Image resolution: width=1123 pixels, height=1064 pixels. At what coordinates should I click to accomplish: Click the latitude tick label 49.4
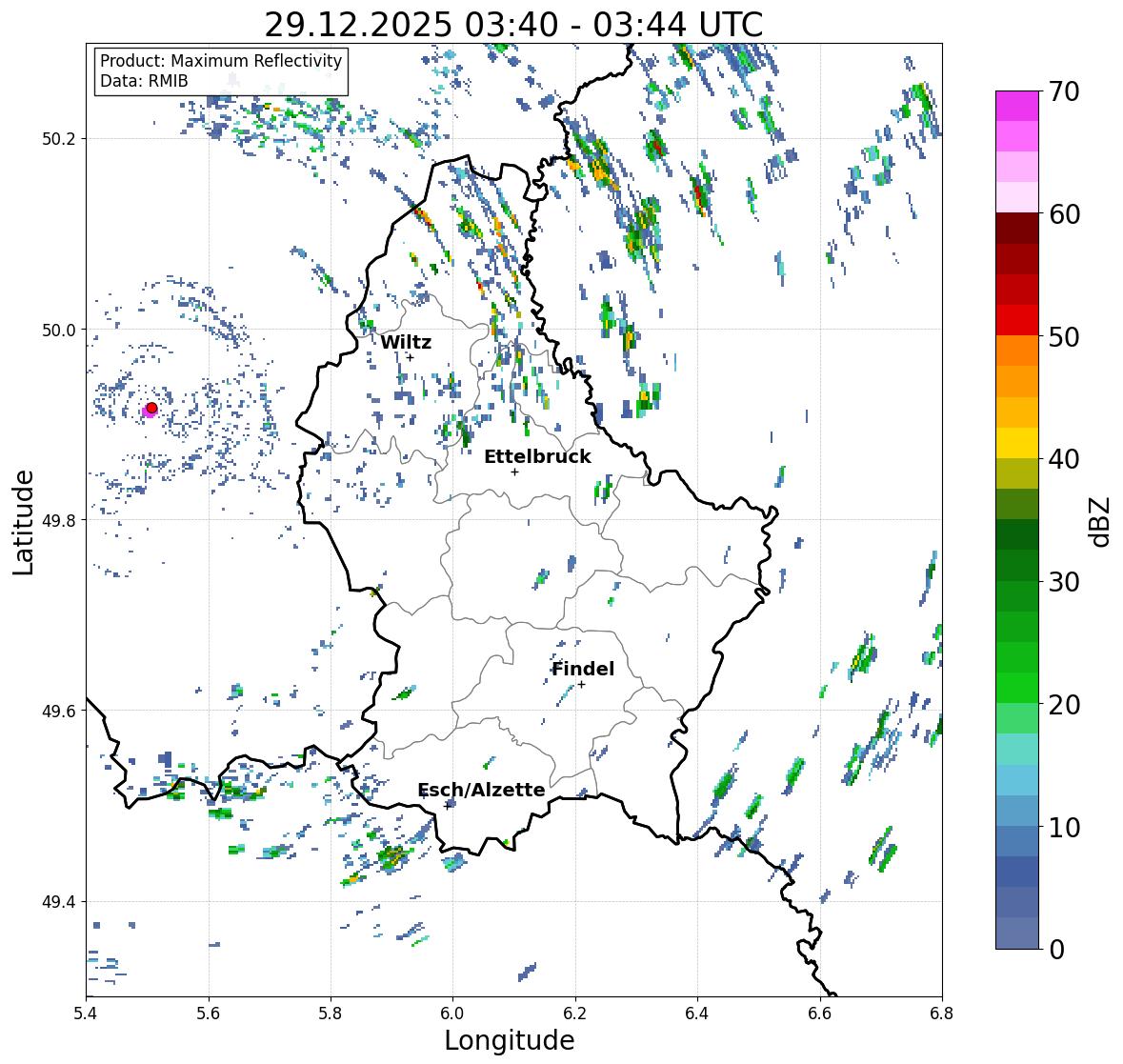(x=58, y=902)
